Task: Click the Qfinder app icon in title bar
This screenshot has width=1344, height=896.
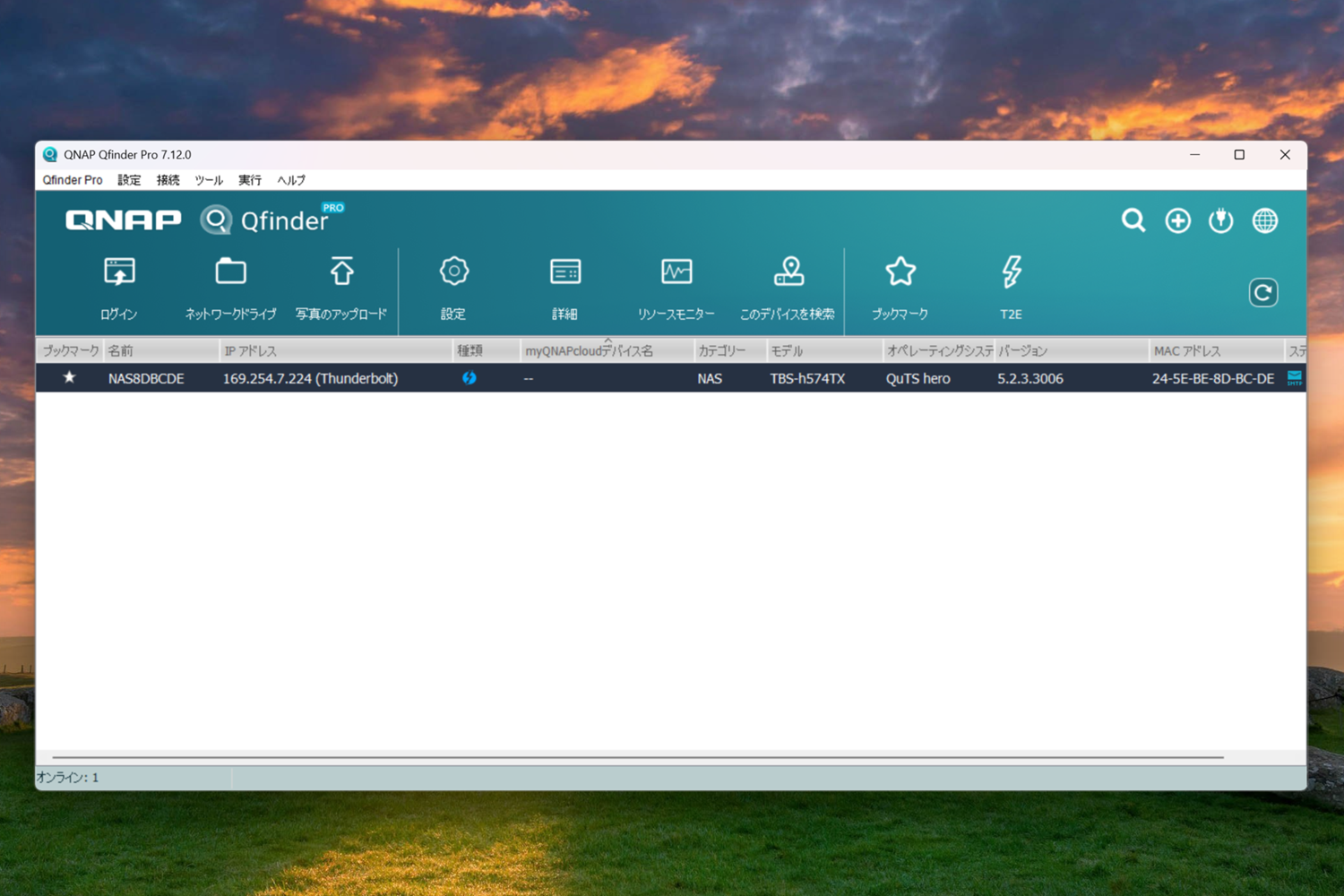Action: coord(50,155)
